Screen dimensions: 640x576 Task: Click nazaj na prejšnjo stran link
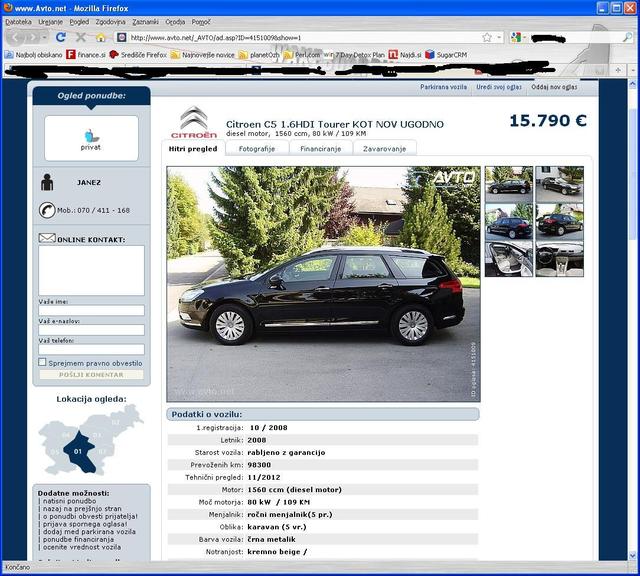tap(82, 509)
